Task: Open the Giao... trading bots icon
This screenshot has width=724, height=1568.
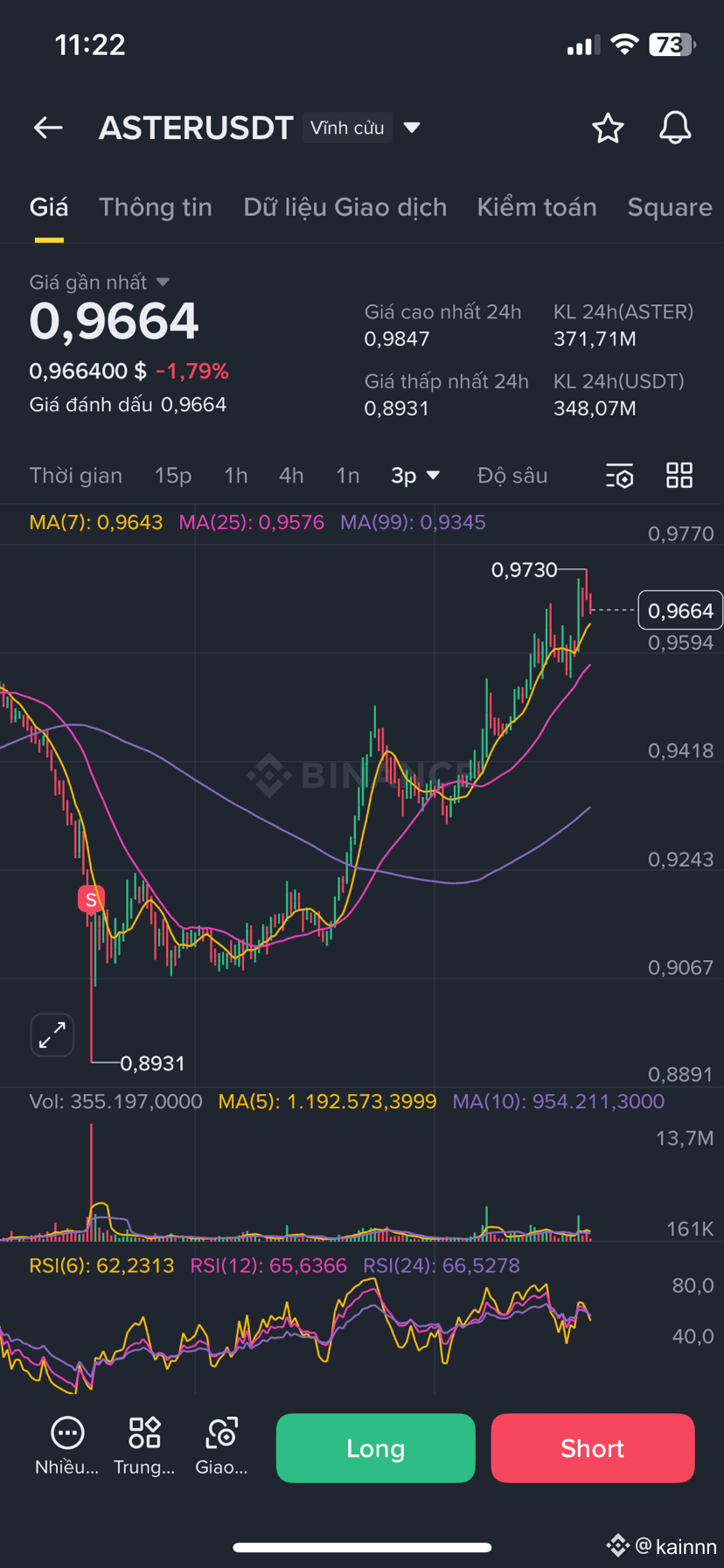Action: point(221,1446)
